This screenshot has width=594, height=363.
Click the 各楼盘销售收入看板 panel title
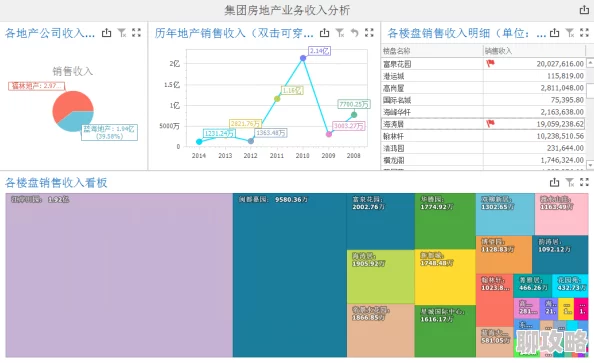pos(56,183)
